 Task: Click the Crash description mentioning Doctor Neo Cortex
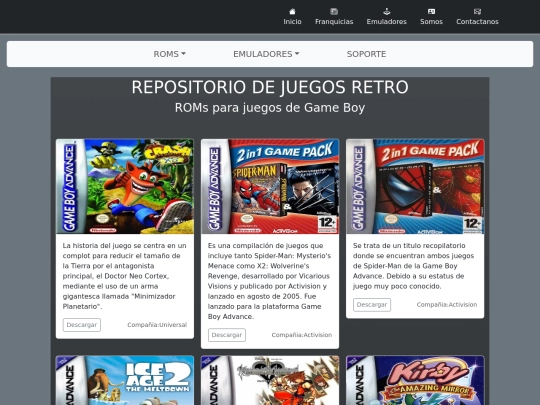click(125, 276)
